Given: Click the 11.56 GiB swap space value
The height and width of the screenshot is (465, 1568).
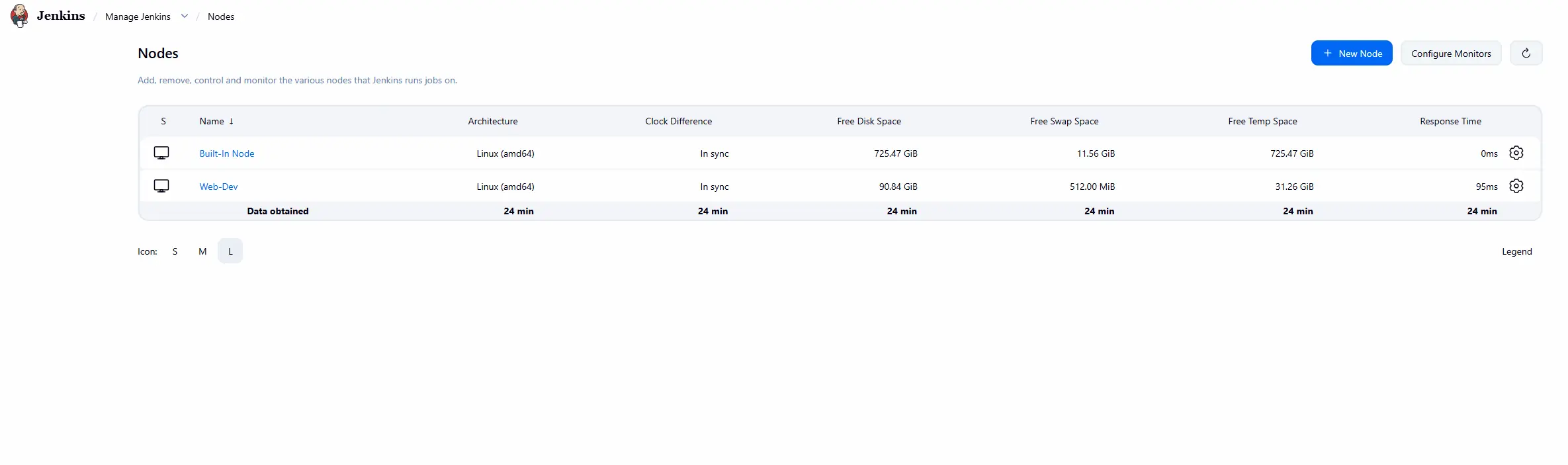Looking at the screenshot, I should click(x=1096, y=153).
